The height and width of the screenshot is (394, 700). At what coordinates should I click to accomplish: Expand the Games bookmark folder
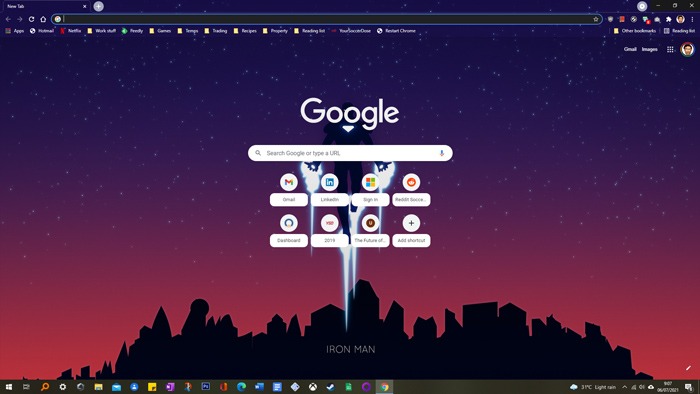(160, 31)
